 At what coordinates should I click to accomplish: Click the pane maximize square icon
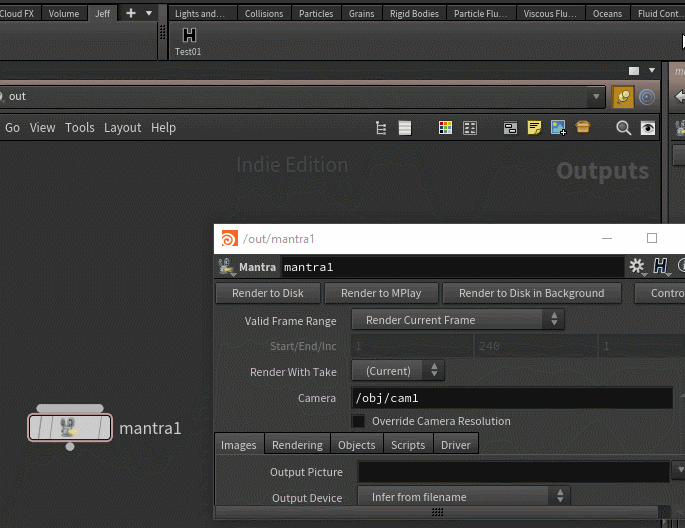pyautogui.click(x=634, y=71)
